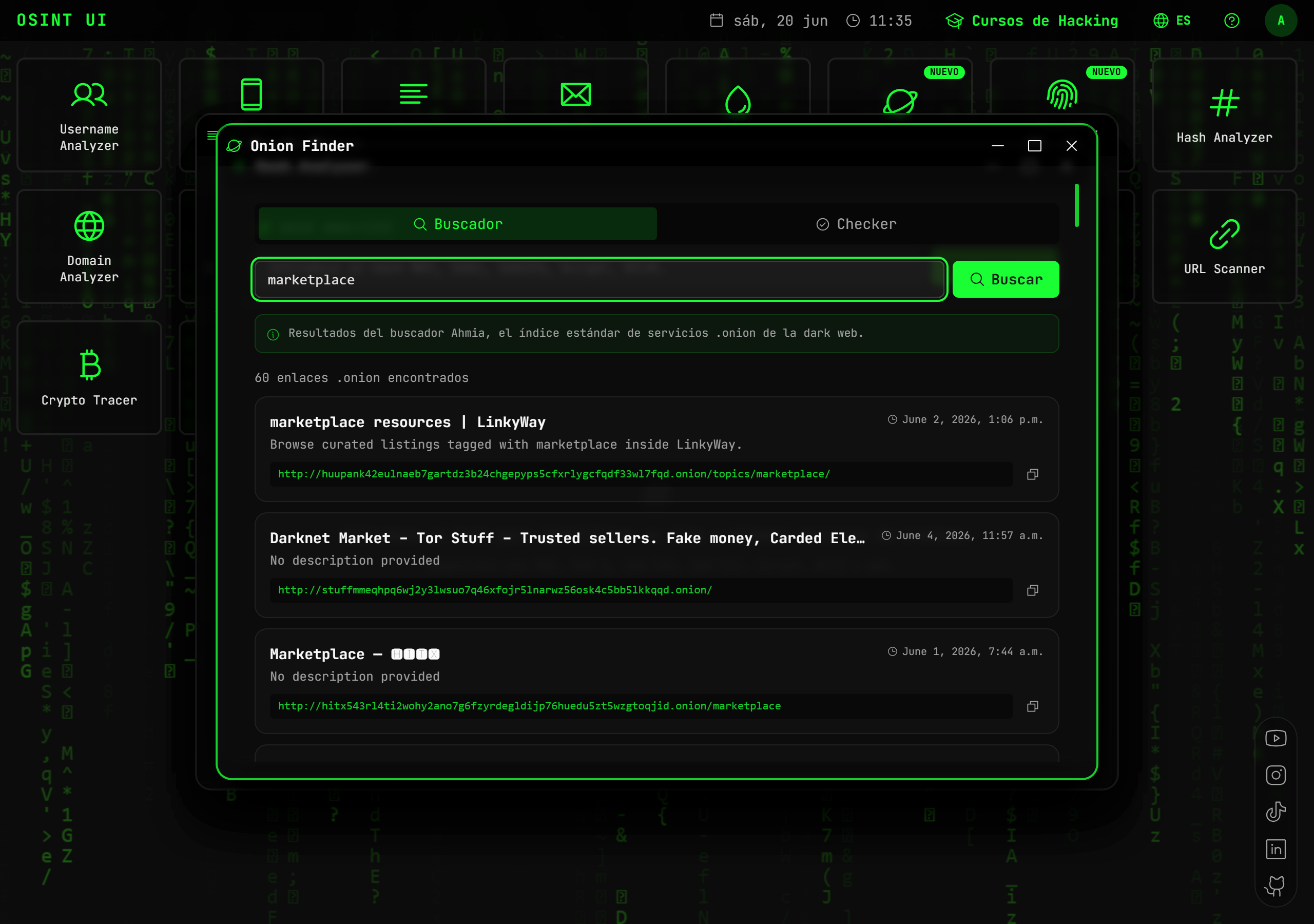Switch to the Buscador tab
Viewport: 1314px width, 924px height.
tap(457, 224)
